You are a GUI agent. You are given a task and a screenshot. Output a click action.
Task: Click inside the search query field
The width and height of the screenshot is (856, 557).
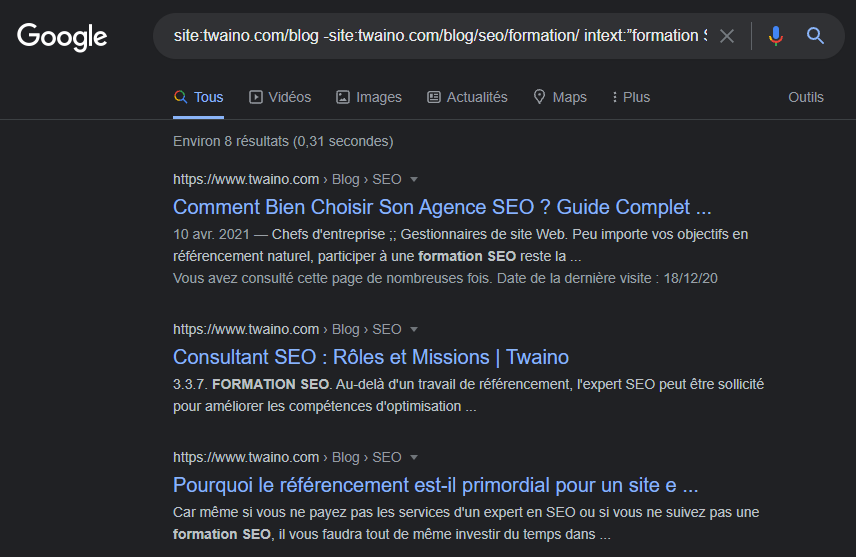click(440, 36)
